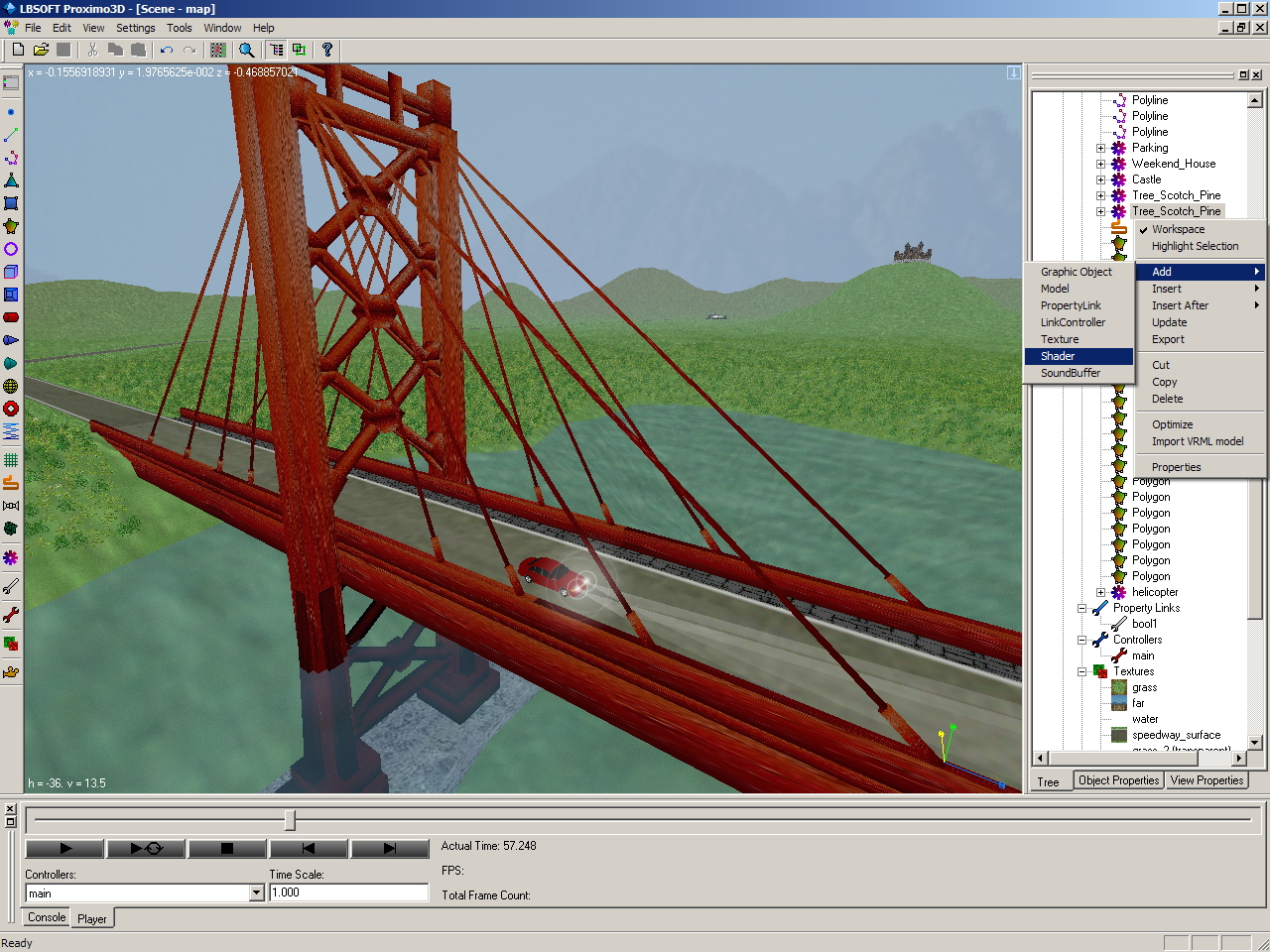Click Import VRML model menu entry
1270x952 pixels.
point(1197,441)
